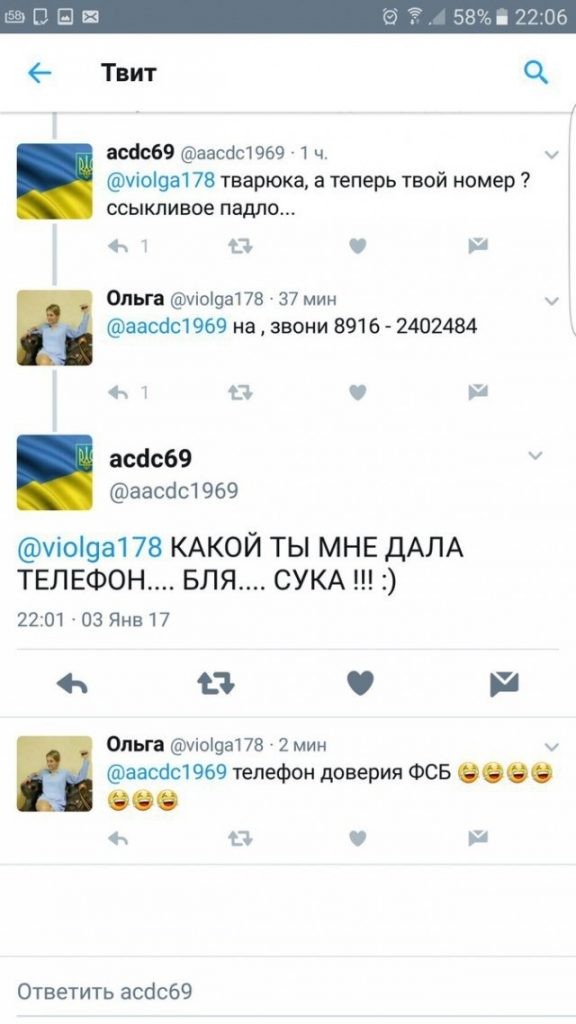Open @violga178 mention in main tweet
This screenshot has height=1024, width=576.
(89, 547)
